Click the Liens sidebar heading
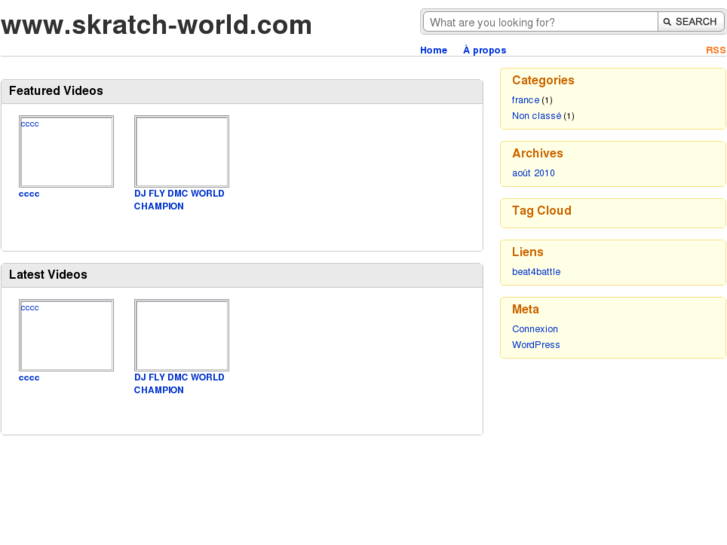Viewport: 727px width, 545px height. (x=528, y=252)
